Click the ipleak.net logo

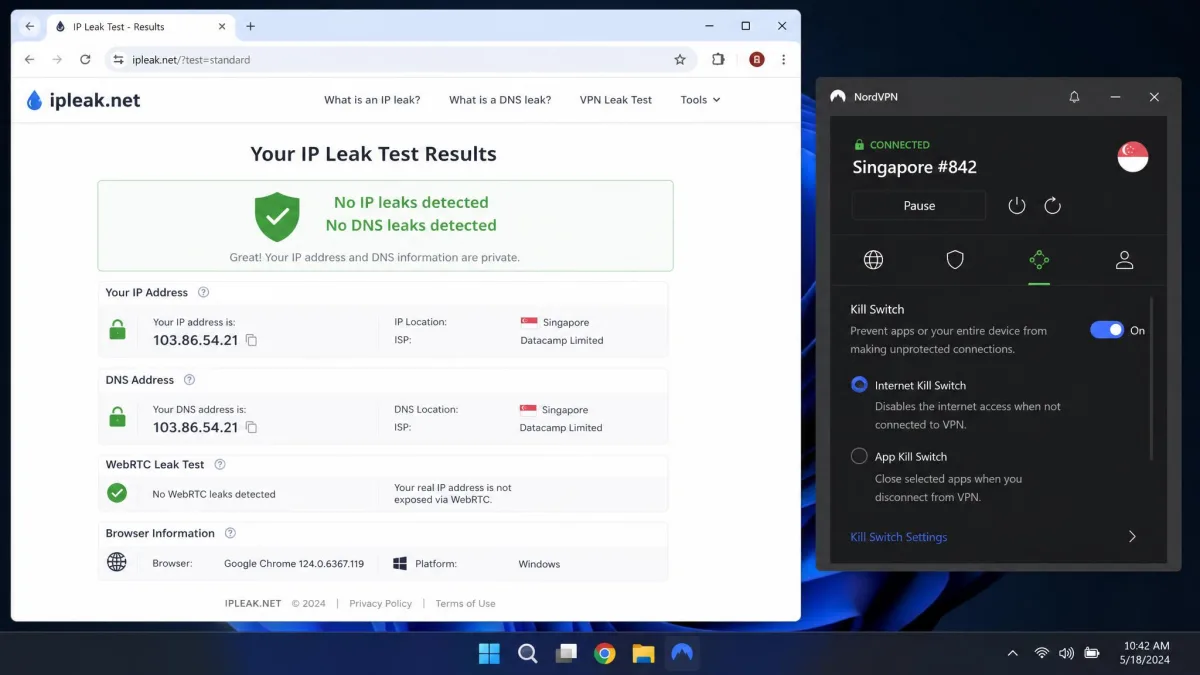coord(83,100)
